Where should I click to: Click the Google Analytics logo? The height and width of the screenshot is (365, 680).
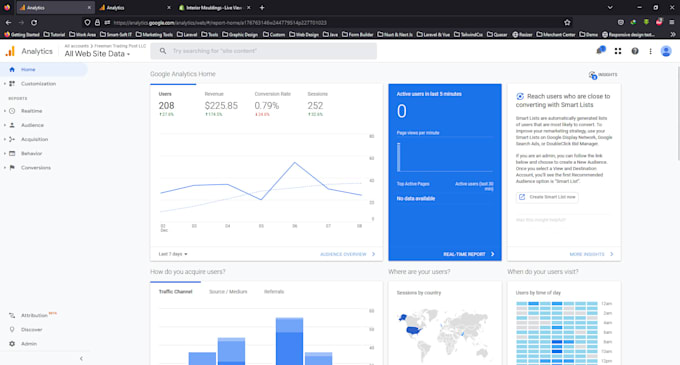click(10, 51)
